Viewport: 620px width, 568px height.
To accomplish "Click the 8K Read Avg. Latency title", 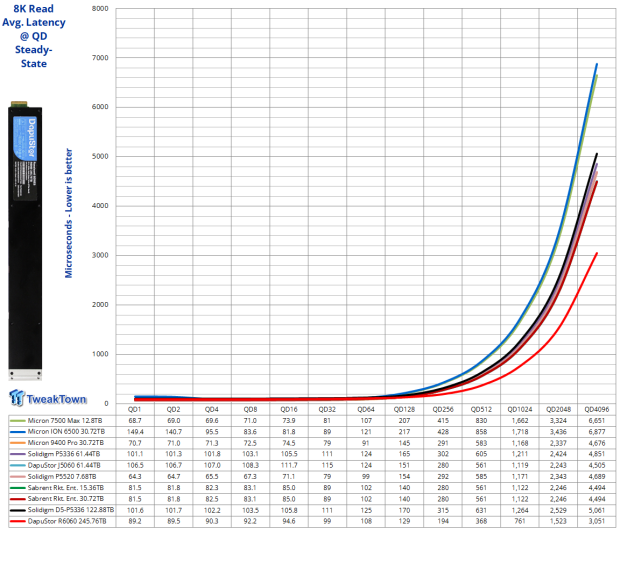I will click(x=34, y=36).
